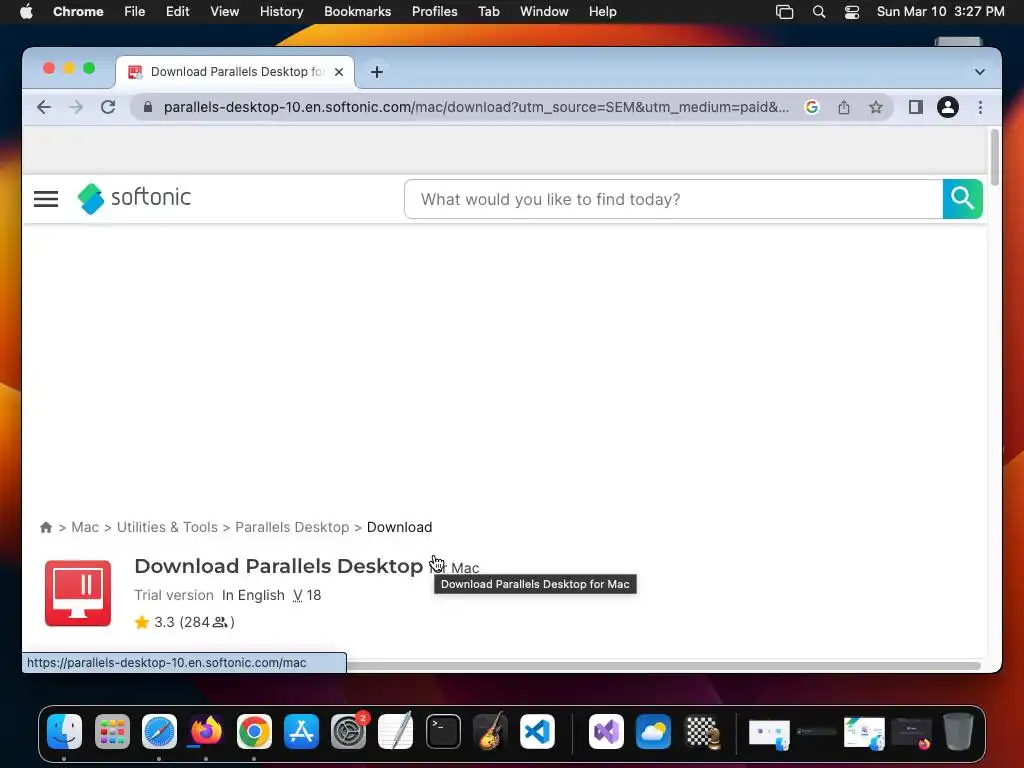Screen dimensions: 1024x768
Task: Open Visual Studio from the Dock
Action: pyautogui.click(x=606, y=731)
